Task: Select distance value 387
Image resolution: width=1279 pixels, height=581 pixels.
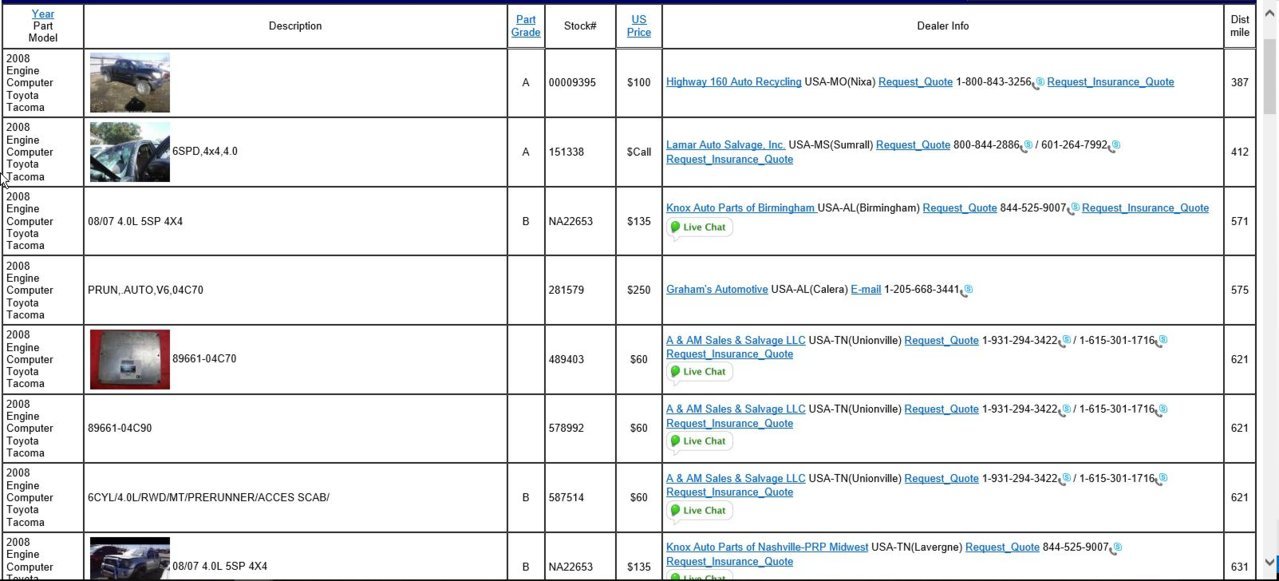Action: 1240,83
